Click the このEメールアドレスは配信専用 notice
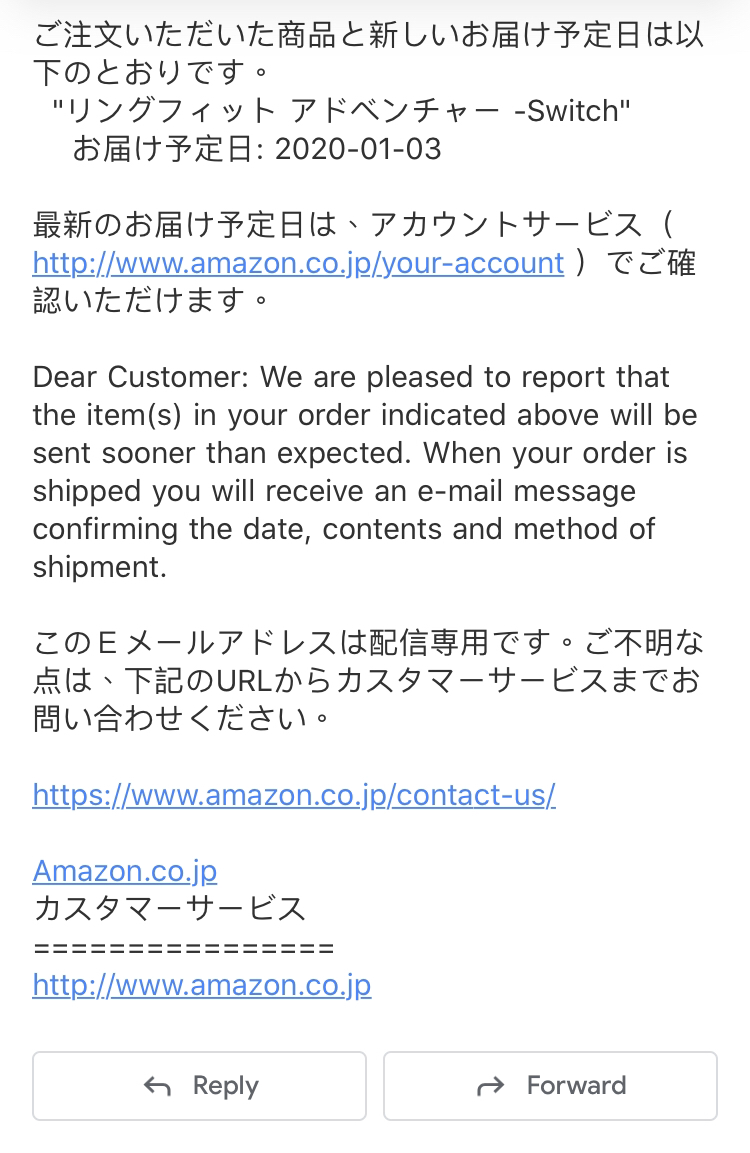750x1153 pixels. (x=260, y=643)
